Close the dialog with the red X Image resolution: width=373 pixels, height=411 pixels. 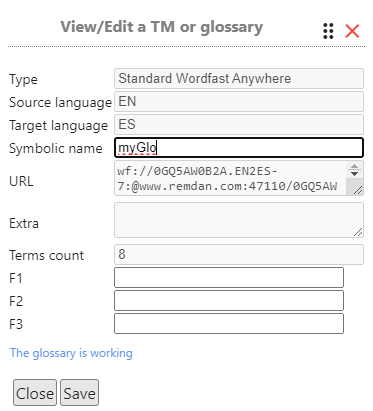pos(352,31)
